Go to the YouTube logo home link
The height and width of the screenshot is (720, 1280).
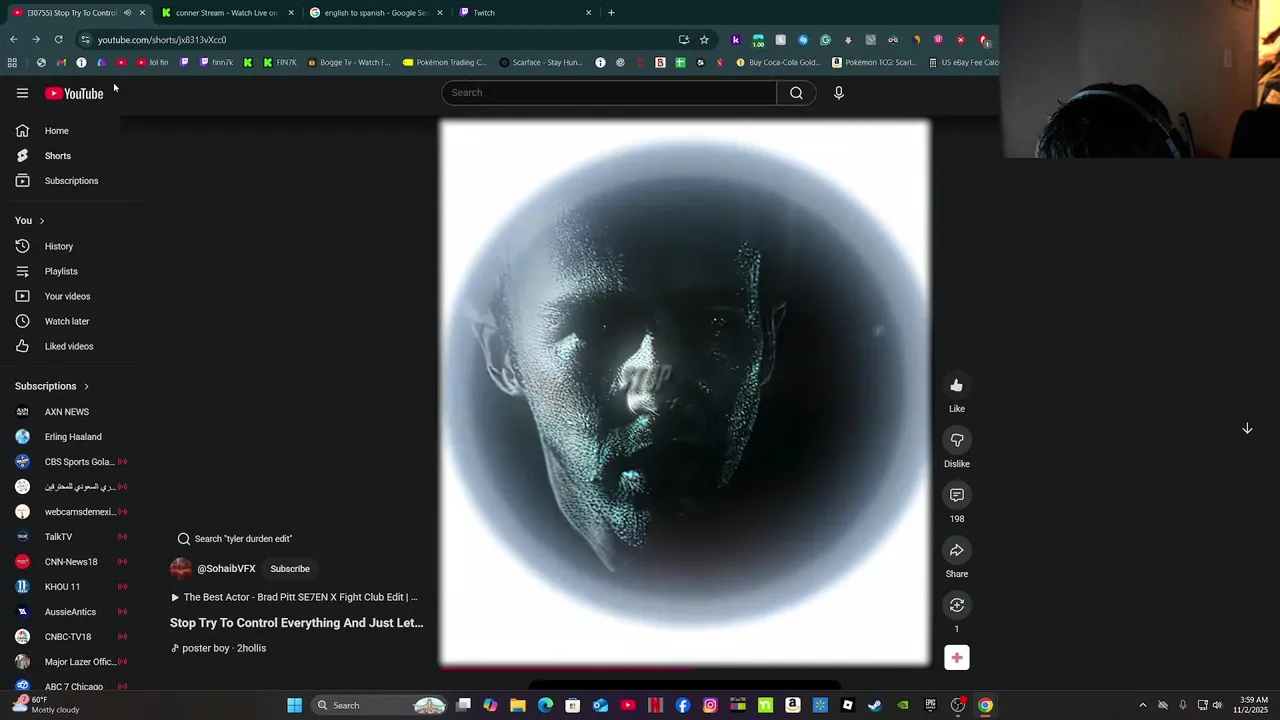pyautogui.click(x=74, y=93)
